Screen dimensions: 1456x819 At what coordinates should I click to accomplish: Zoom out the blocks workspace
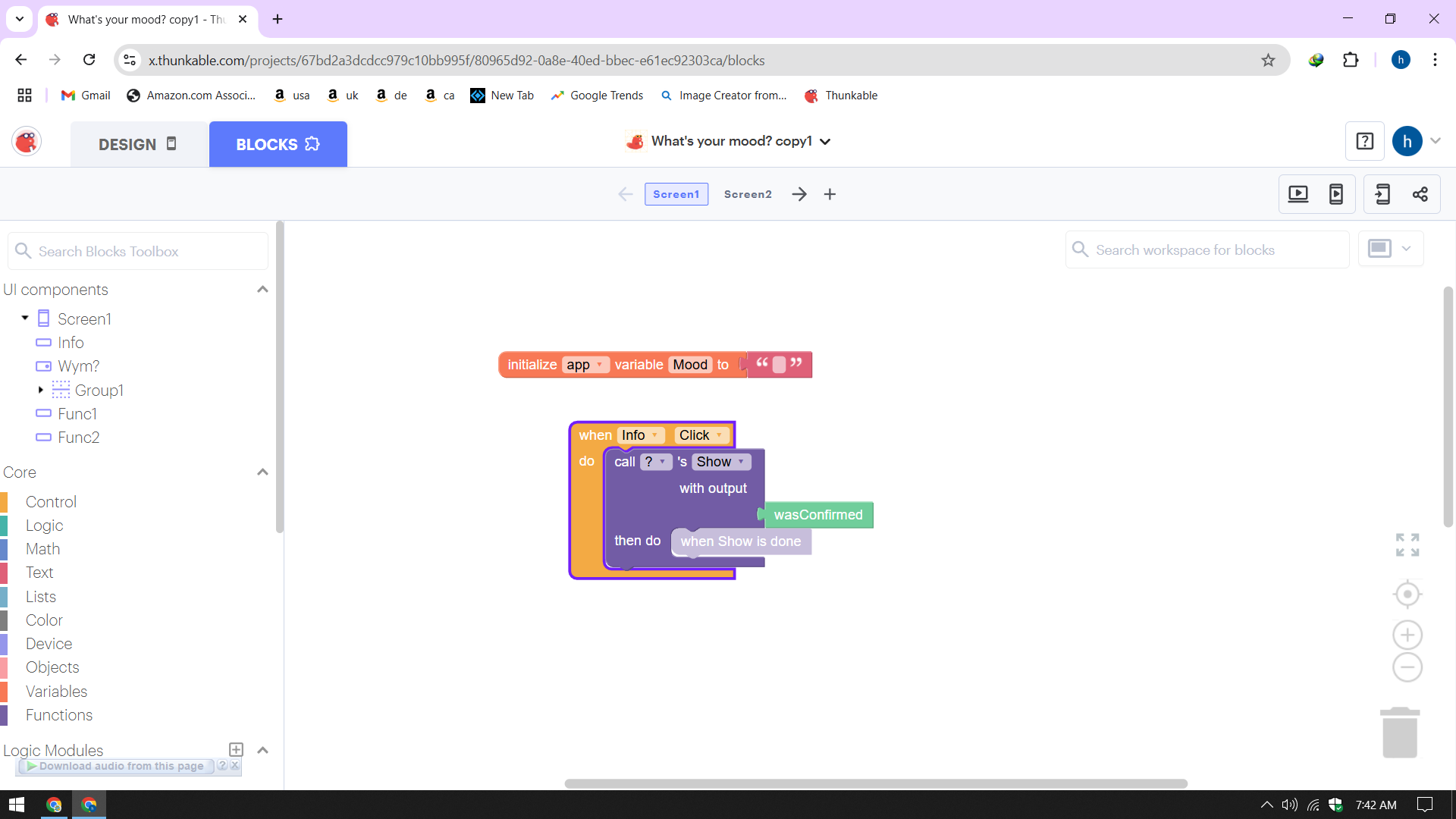[1407, 667]
